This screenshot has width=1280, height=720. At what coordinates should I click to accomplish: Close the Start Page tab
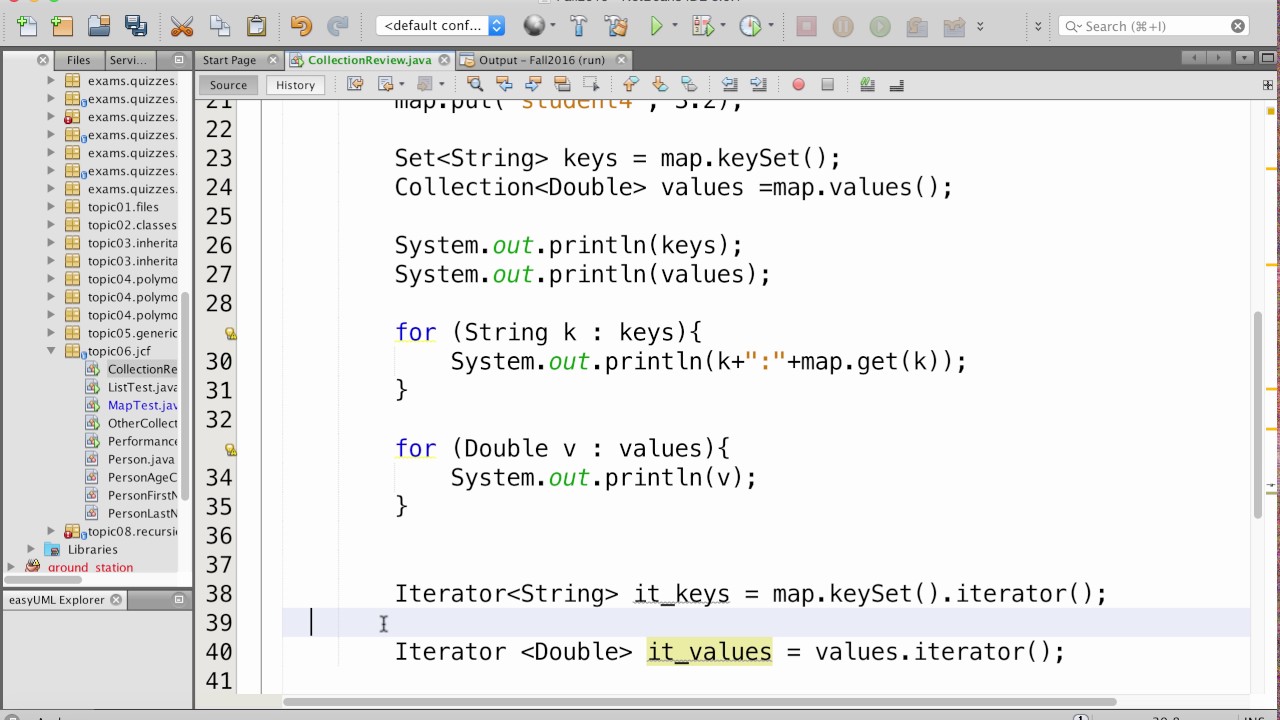(272, 60)
